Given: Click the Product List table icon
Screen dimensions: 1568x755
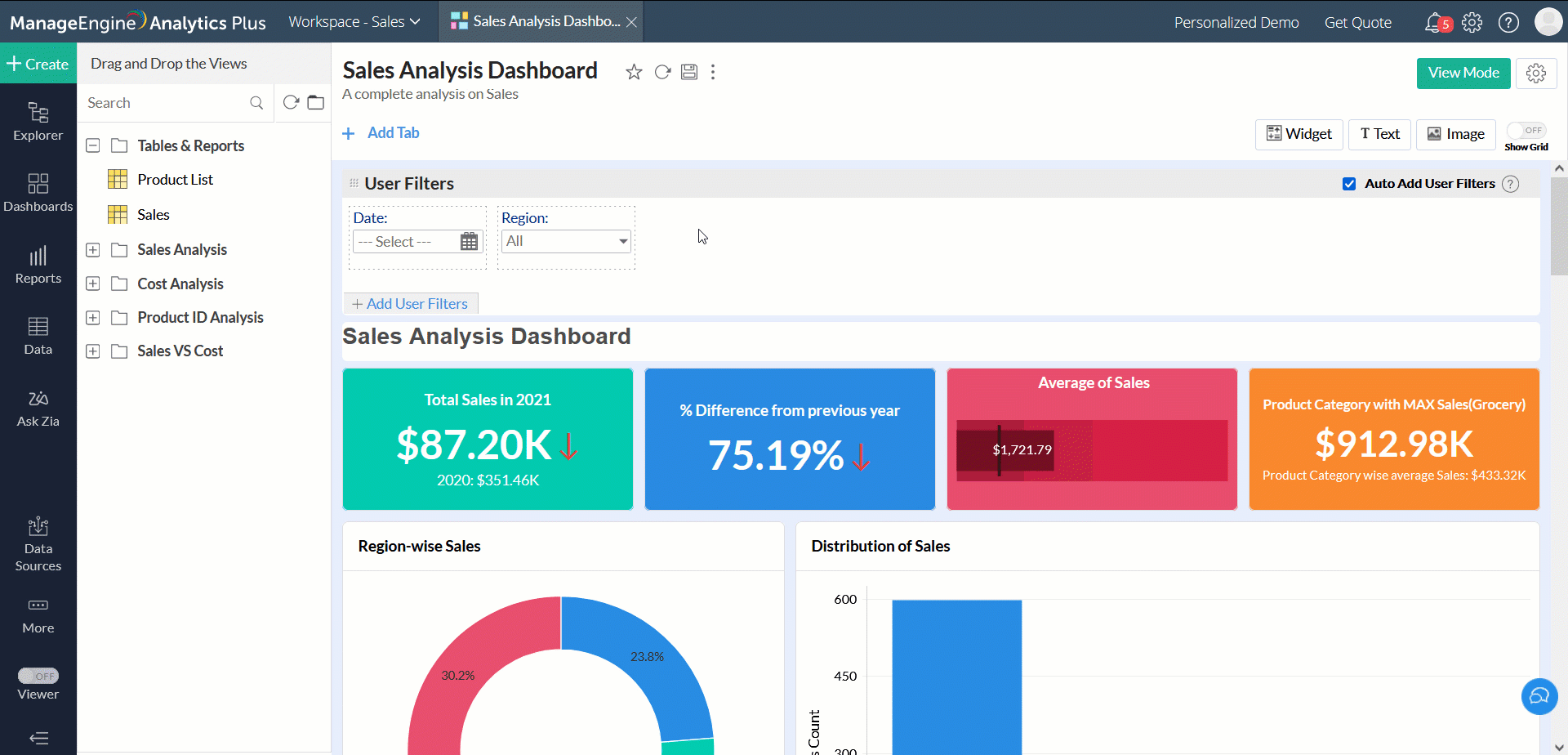Looking at the screenshot, I should pos(118,179).
